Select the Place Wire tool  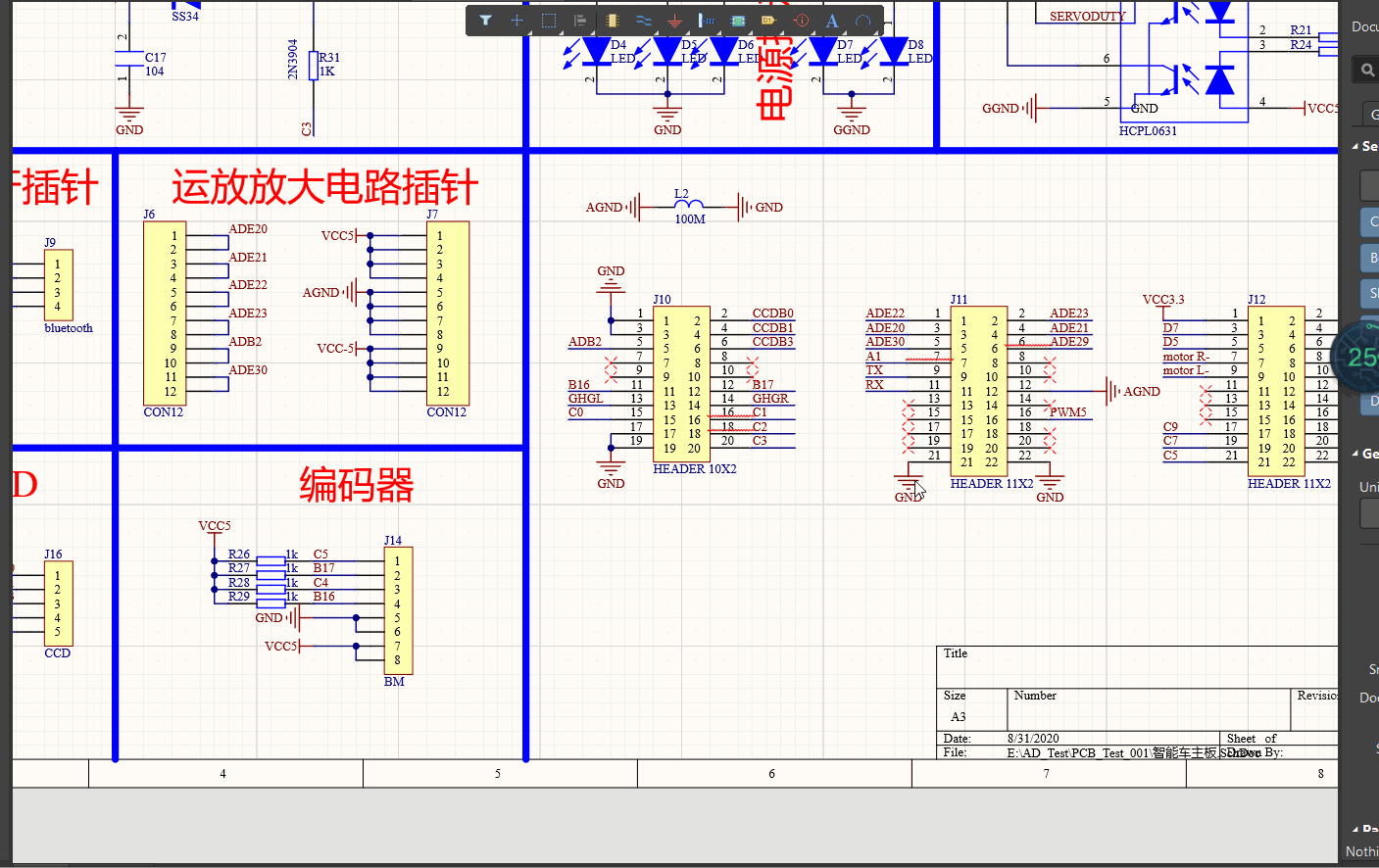point(643,21)
